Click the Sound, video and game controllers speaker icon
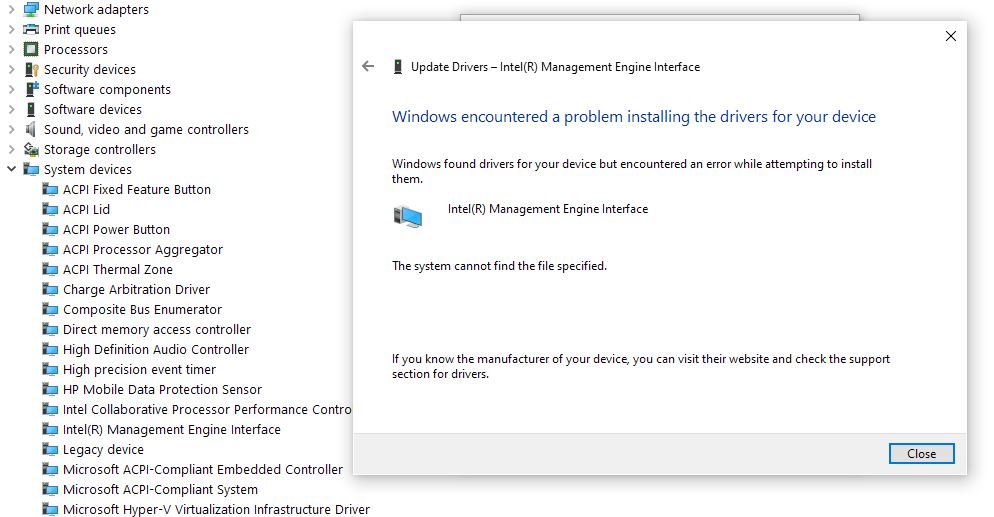The image size is (994, 517). [x=31, y=129]
